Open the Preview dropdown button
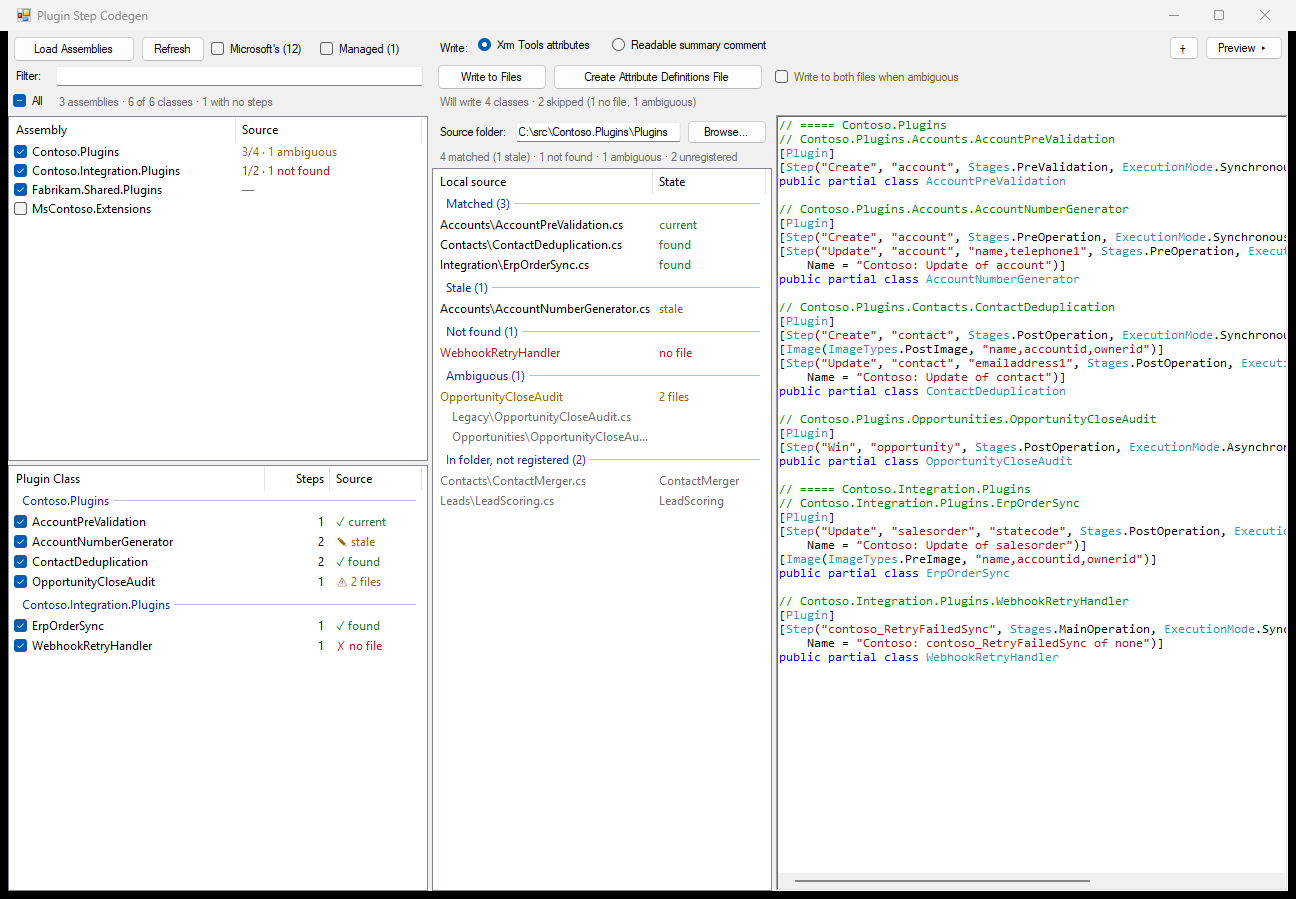Image resolution: width=1296 pixels, height=899 pixels. (x=1243, y=48)
